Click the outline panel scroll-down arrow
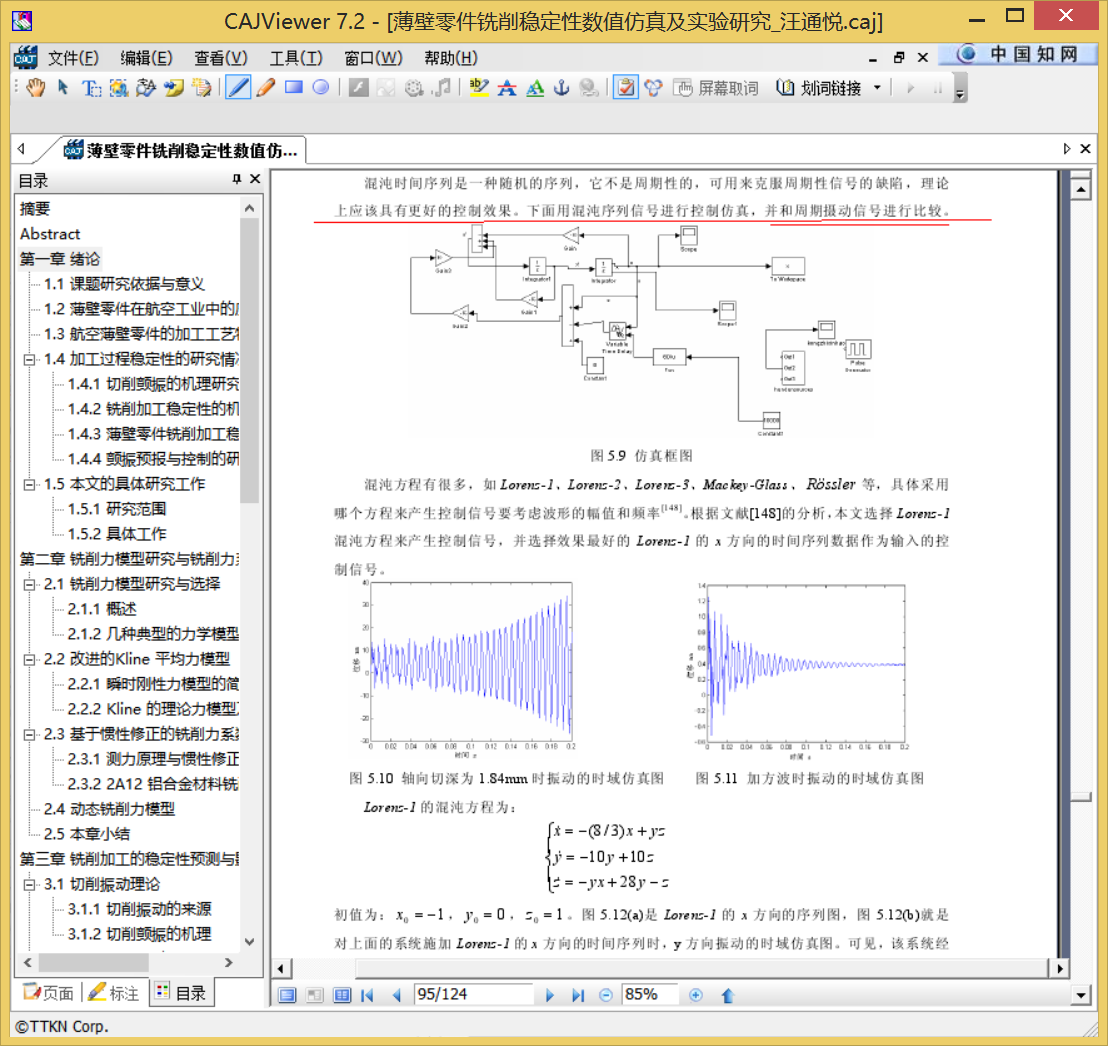Screen dimensions: 1108x1046 tap(249, 941)
